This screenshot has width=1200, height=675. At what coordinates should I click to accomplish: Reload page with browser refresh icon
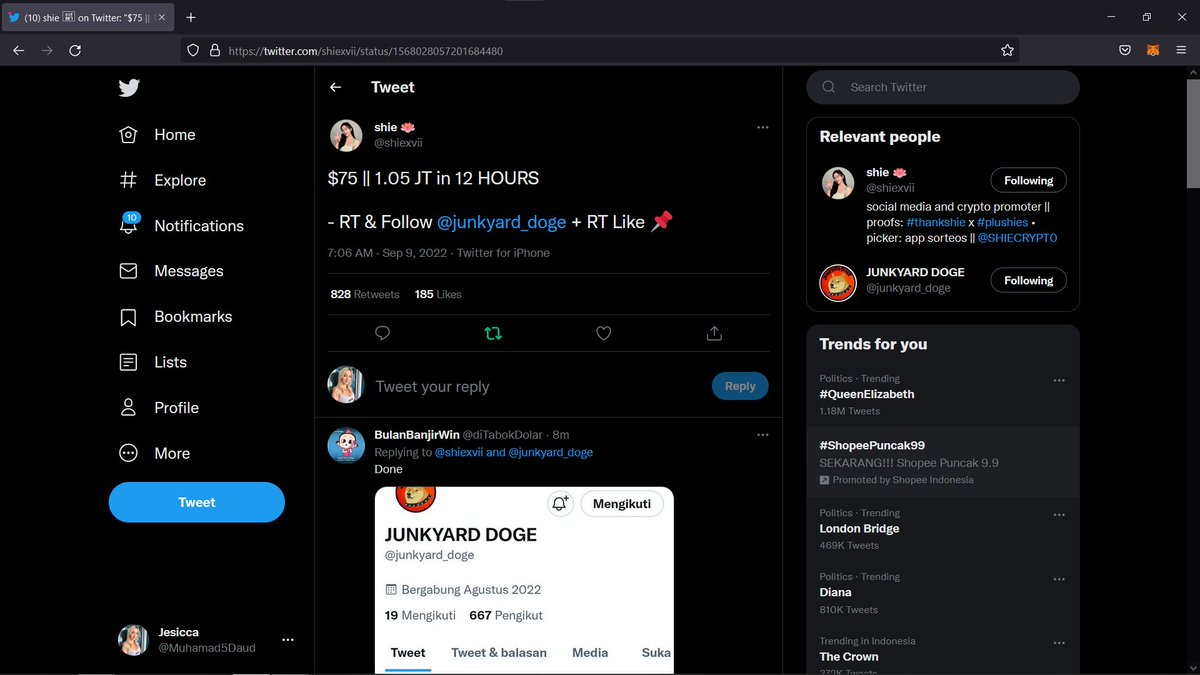click(75, 50)
